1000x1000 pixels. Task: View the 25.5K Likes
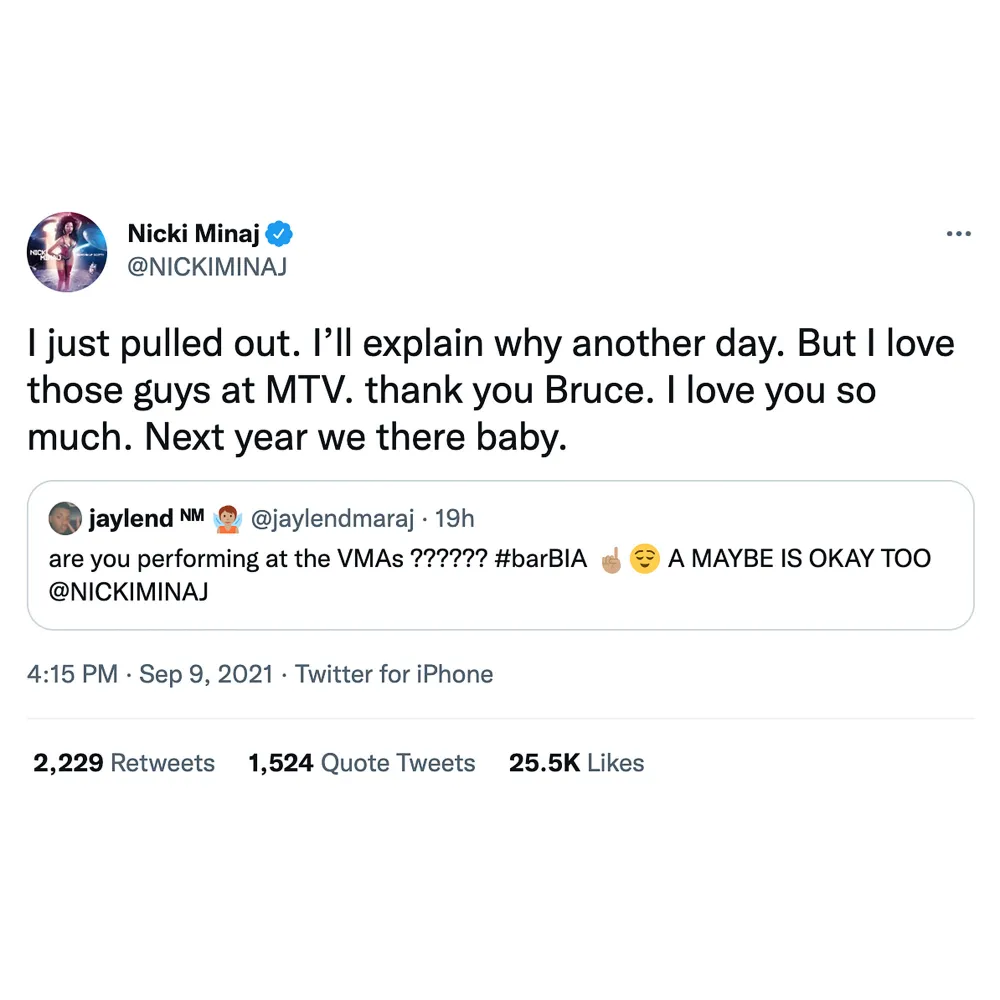tap(576, 763)
